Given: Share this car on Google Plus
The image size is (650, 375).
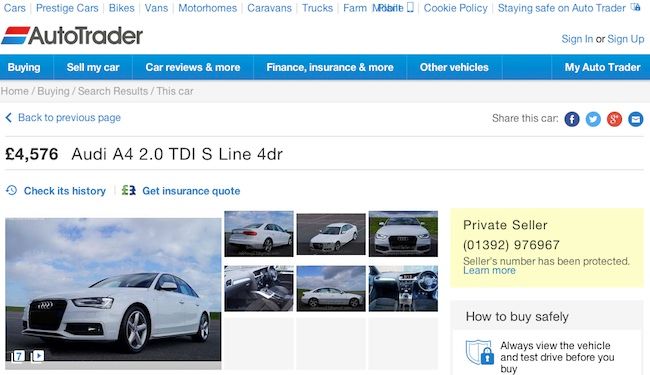Looking at the screenshot, I should pyautogui.click(x=614, y=119).
